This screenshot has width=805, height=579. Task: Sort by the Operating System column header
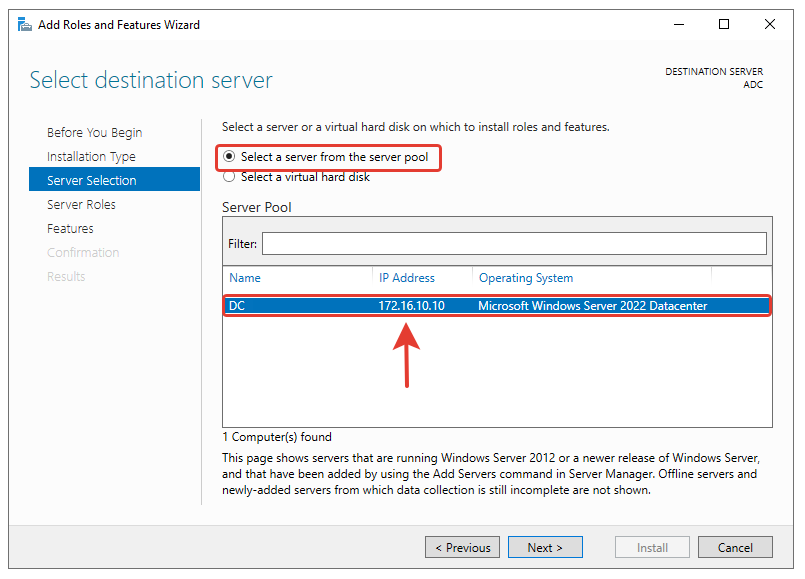click(x=526, y=278)
